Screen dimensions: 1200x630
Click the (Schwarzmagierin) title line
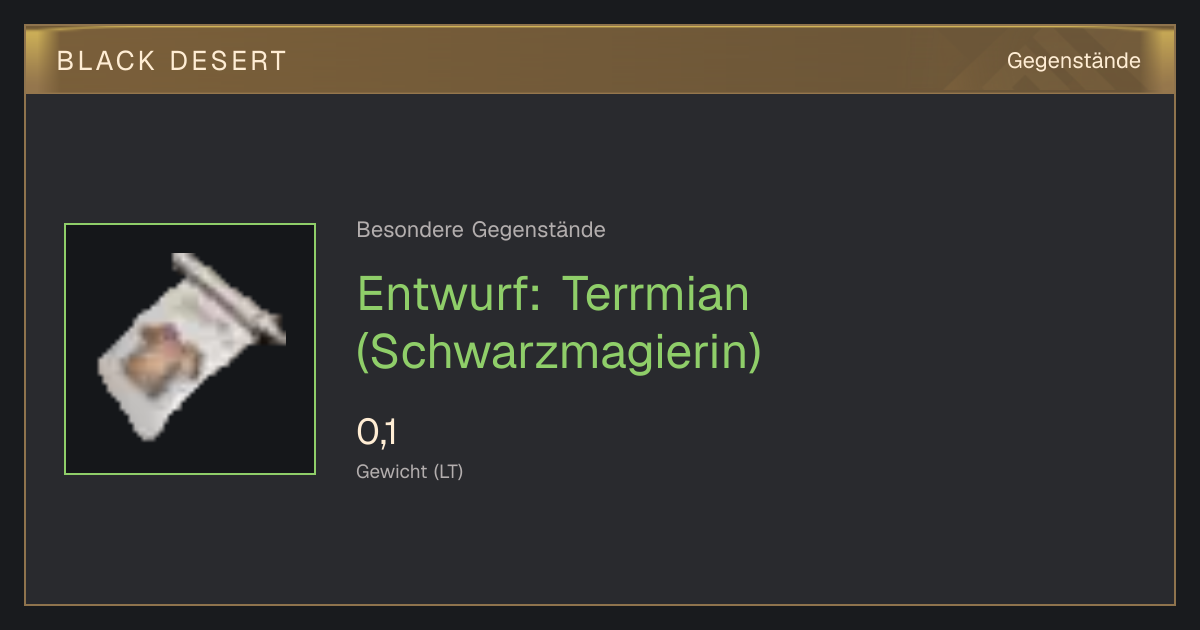point(559,352)
